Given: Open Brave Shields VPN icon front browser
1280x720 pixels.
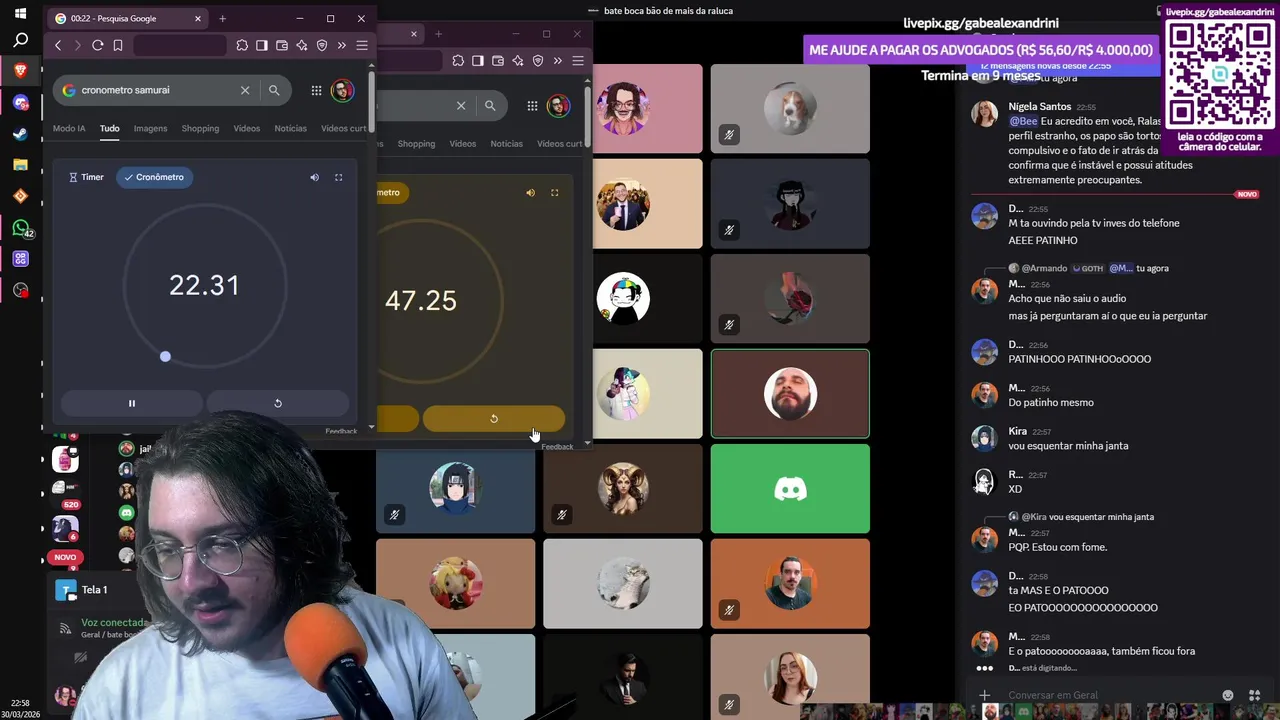Looking at the screenshot, I should [322, 45].
